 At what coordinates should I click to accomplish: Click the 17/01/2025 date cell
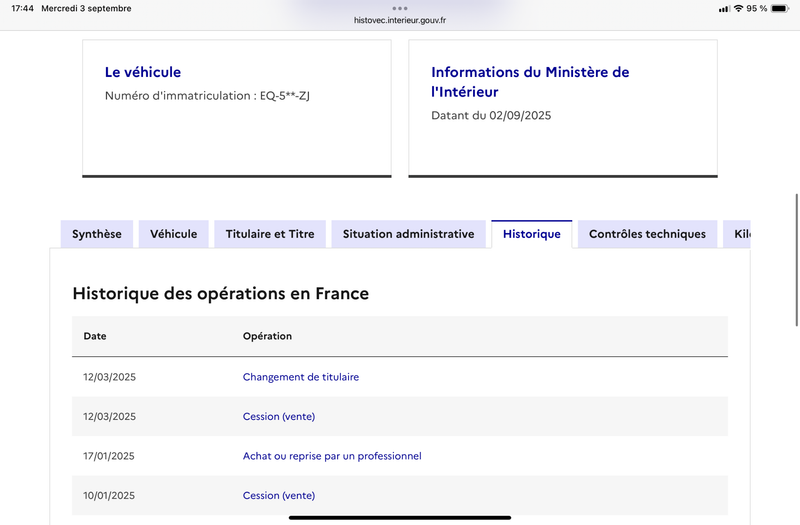[109, 456]
